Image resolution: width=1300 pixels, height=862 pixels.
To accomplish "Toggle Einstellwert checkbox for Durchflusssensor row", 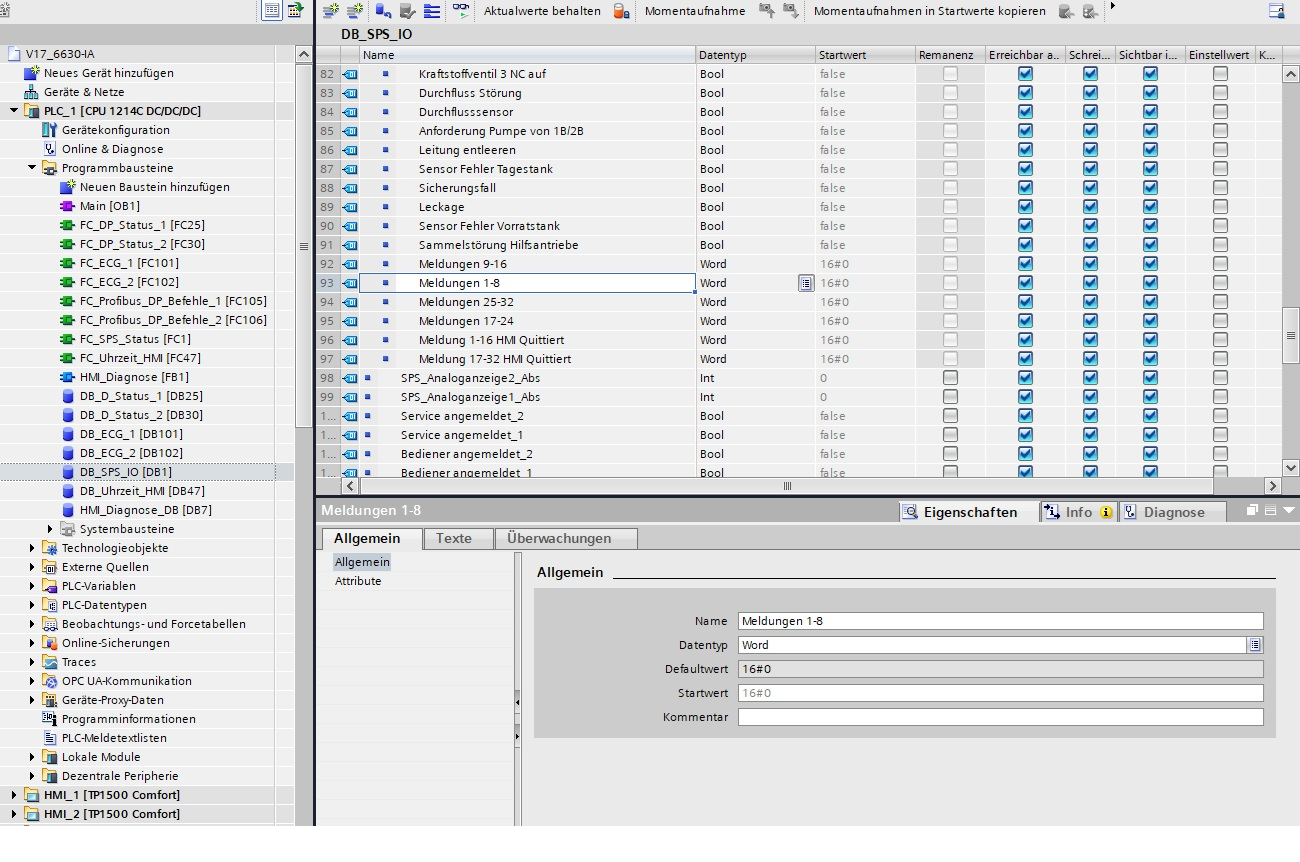I will pyautogui.click(x=1220, y=112).
